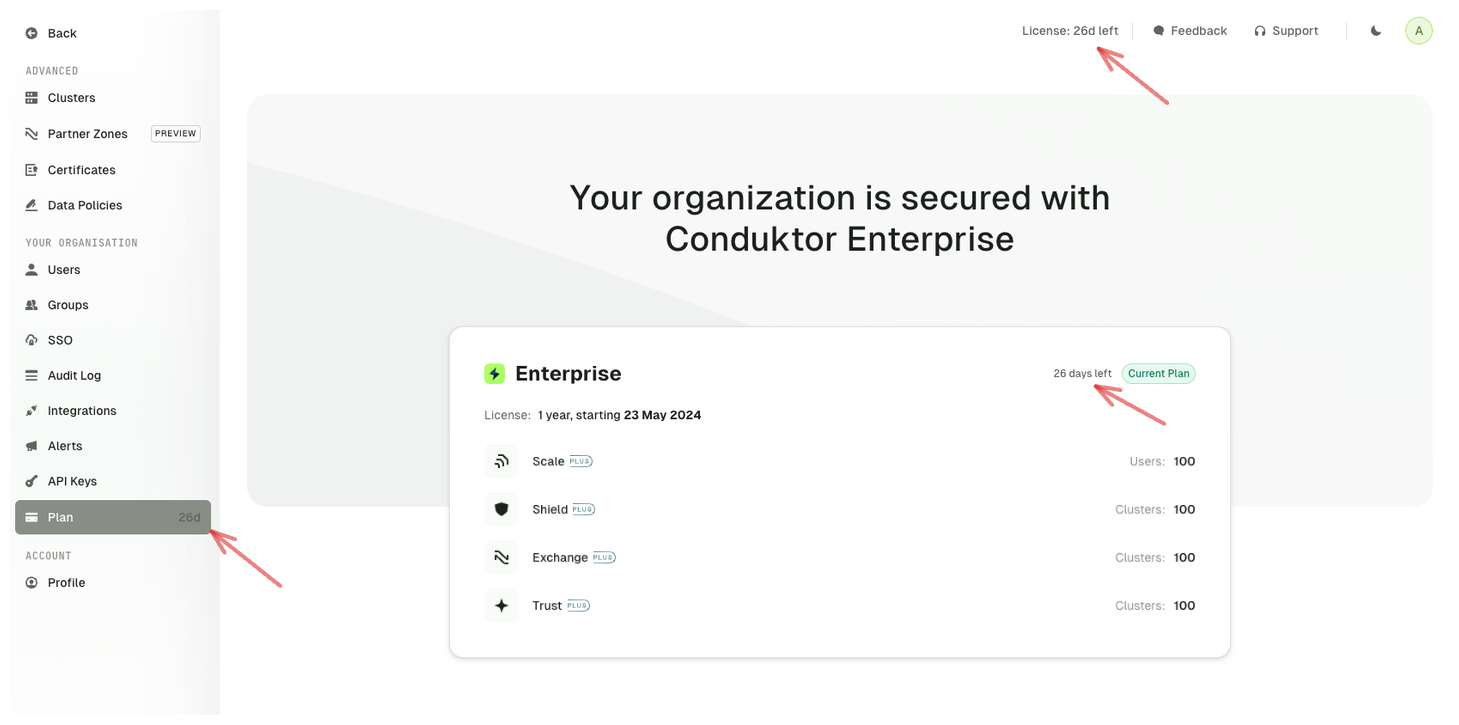Click the "26 days left" text

click(x=1082, y=374)
